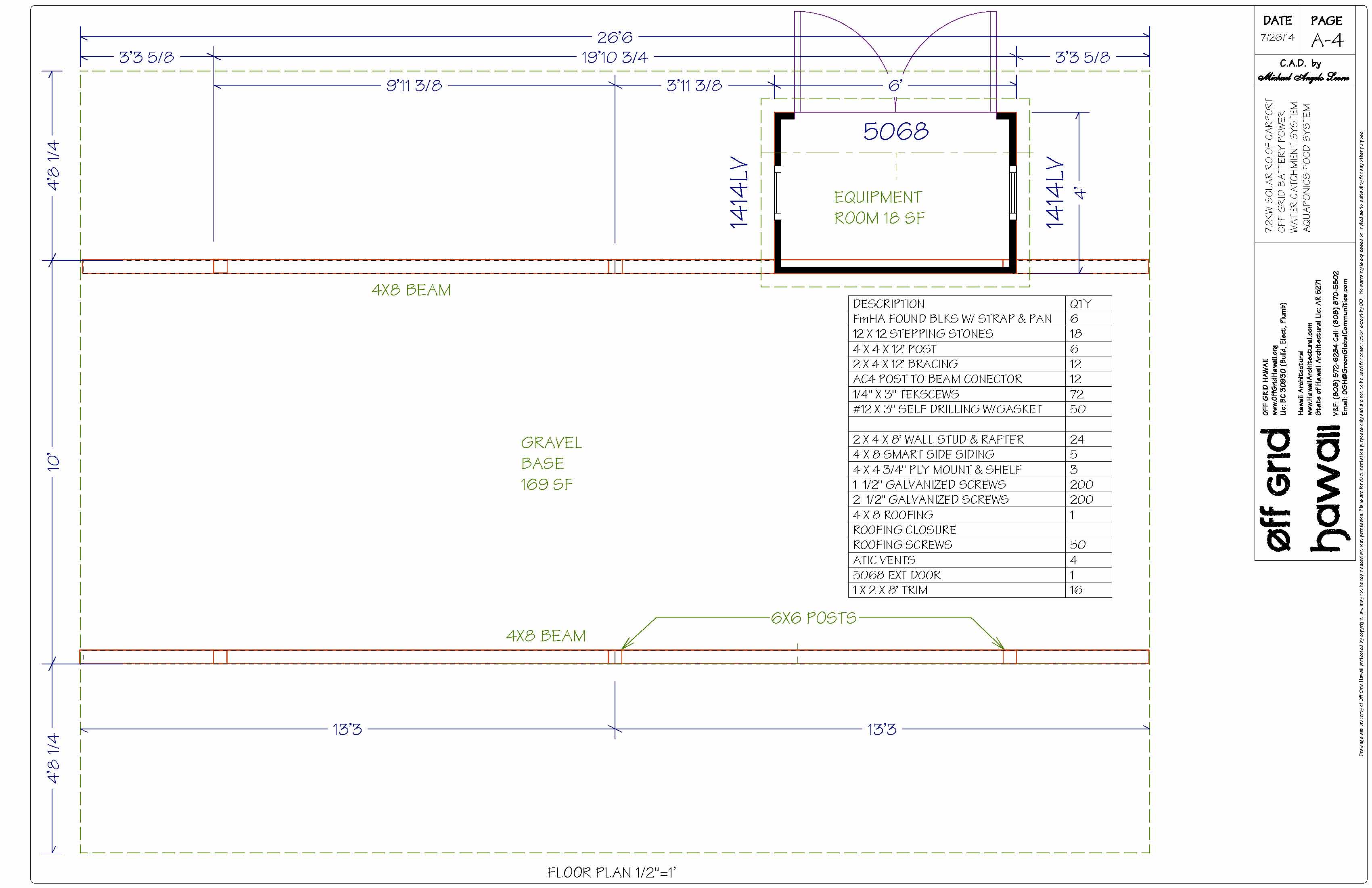
Task: Select the ROOFING SCREWS row
Action: tap(979, 545)
